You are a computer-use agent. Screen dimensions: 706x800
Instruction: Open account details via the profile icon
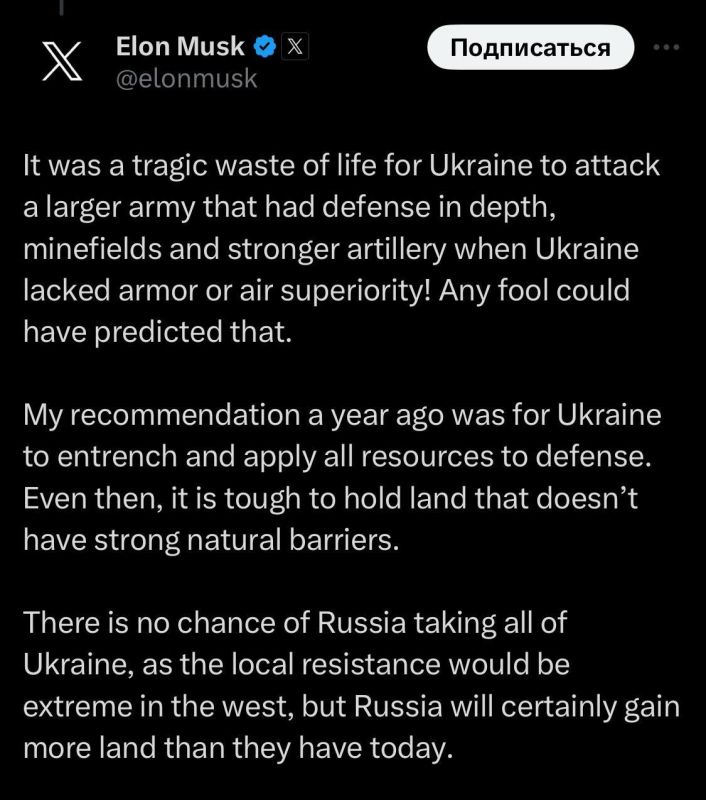64,60
